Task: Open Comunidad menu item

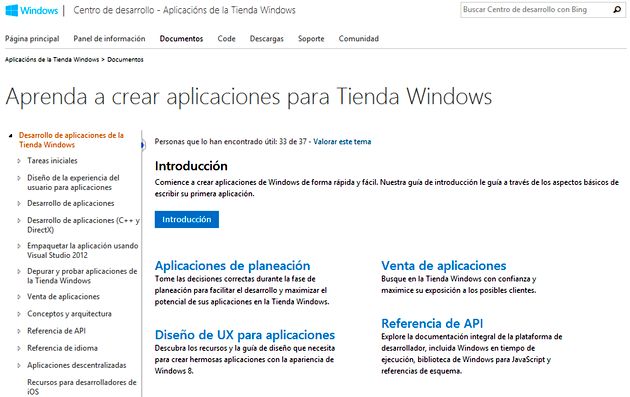Action: (x=358, y=39)
